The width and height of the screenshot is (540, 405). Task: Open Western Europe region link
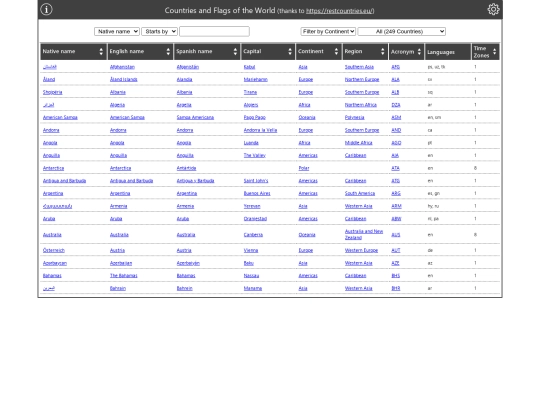361,250
